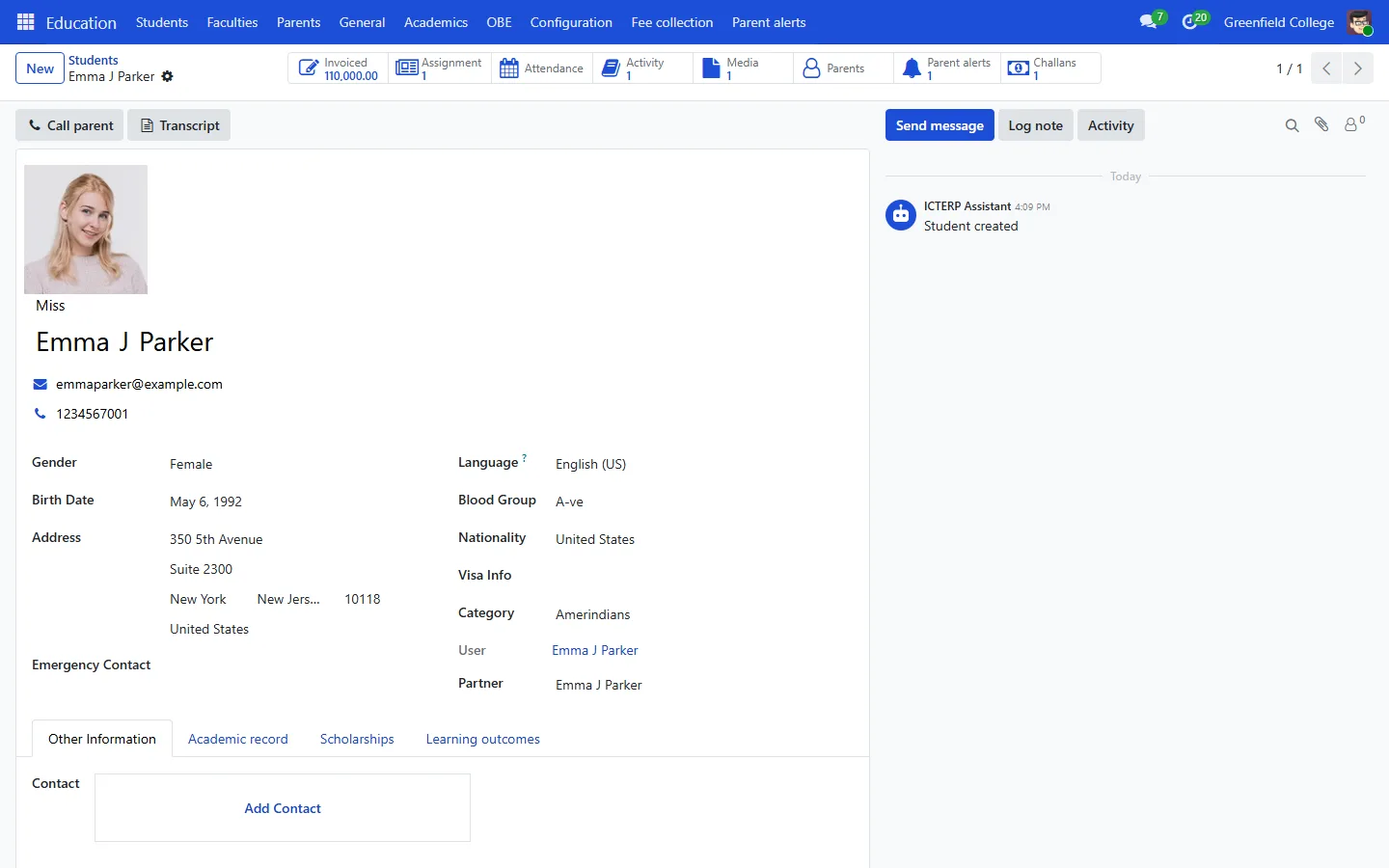Click the Send message button
The image size is (1389, 868).
pyautogui.click(x=940, y=125)
